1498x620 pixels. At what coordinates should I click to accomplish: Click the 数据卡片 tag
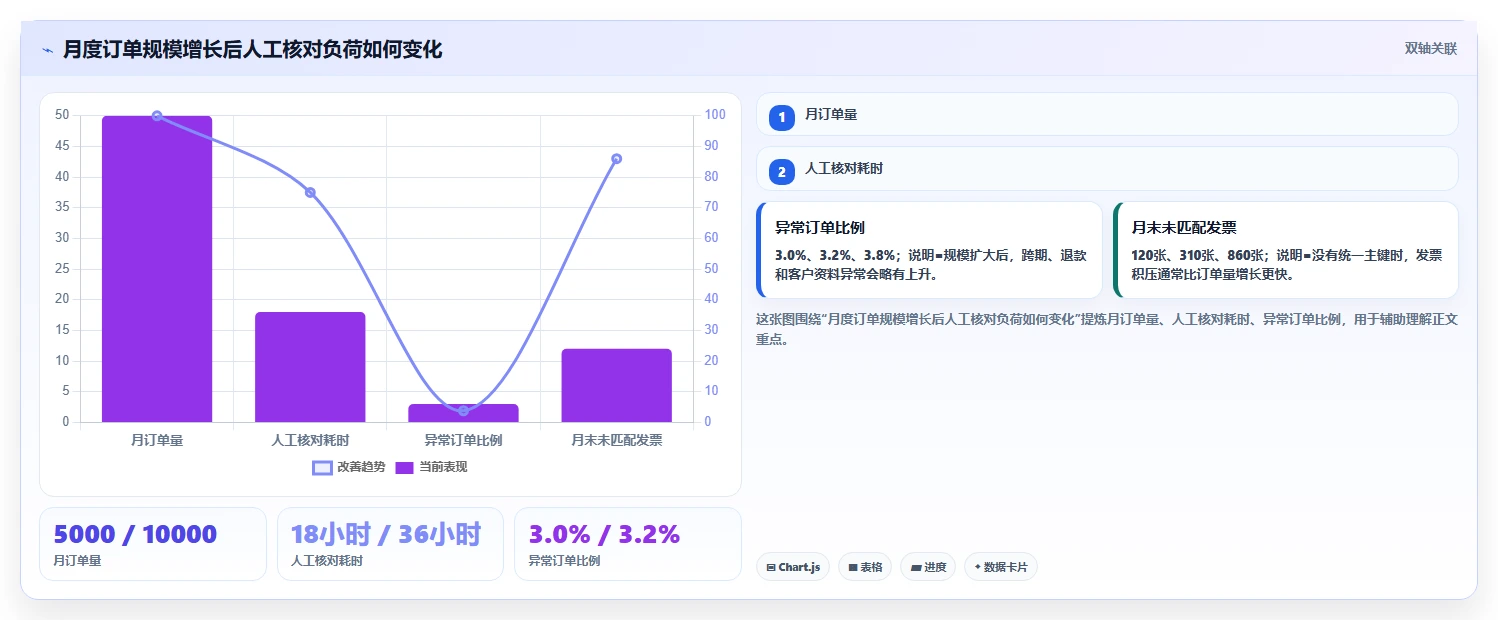1001,567
